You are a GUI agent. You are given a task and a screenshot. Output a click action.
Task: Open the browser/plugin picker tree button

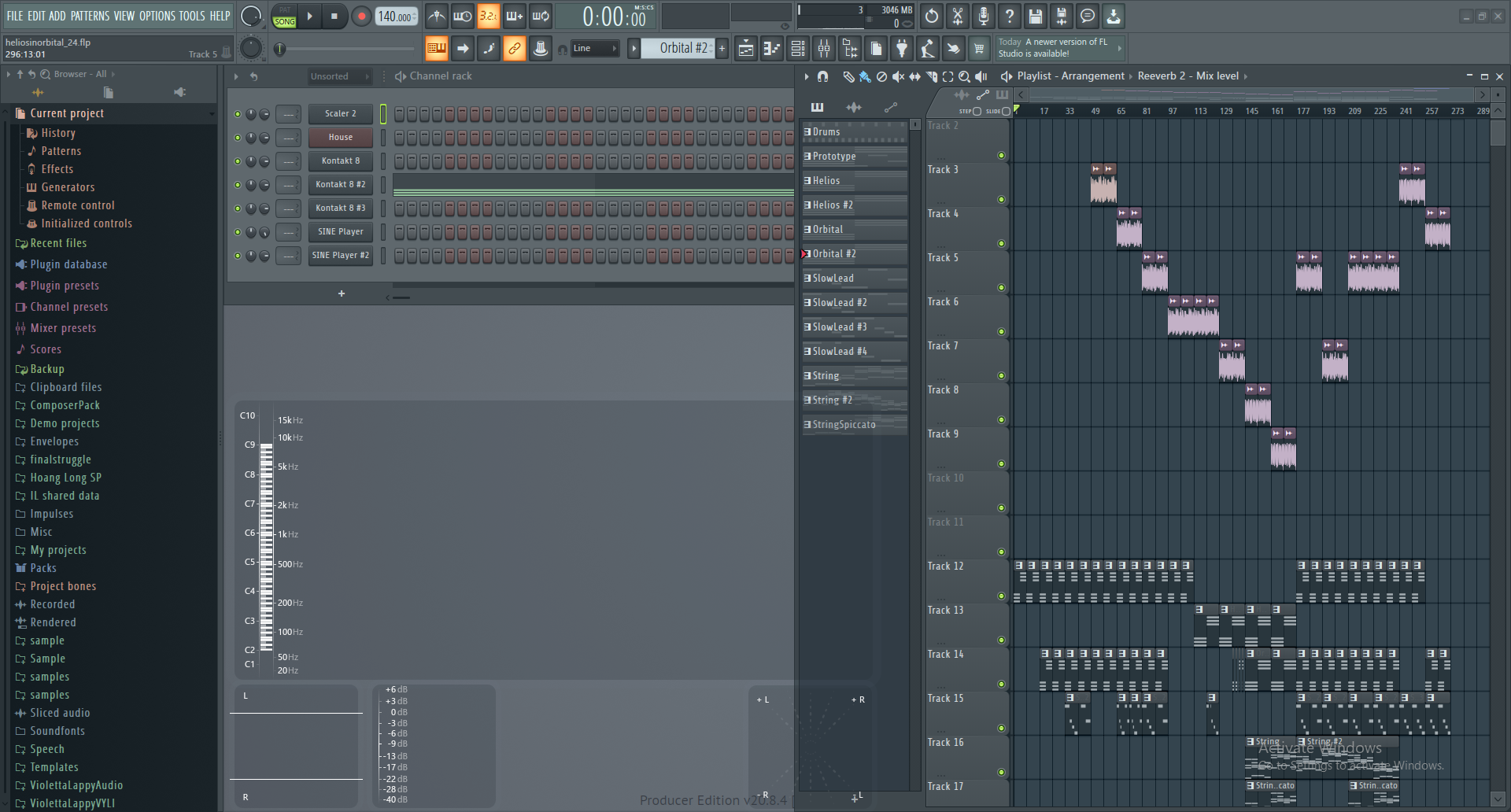[x=850, y=49]
